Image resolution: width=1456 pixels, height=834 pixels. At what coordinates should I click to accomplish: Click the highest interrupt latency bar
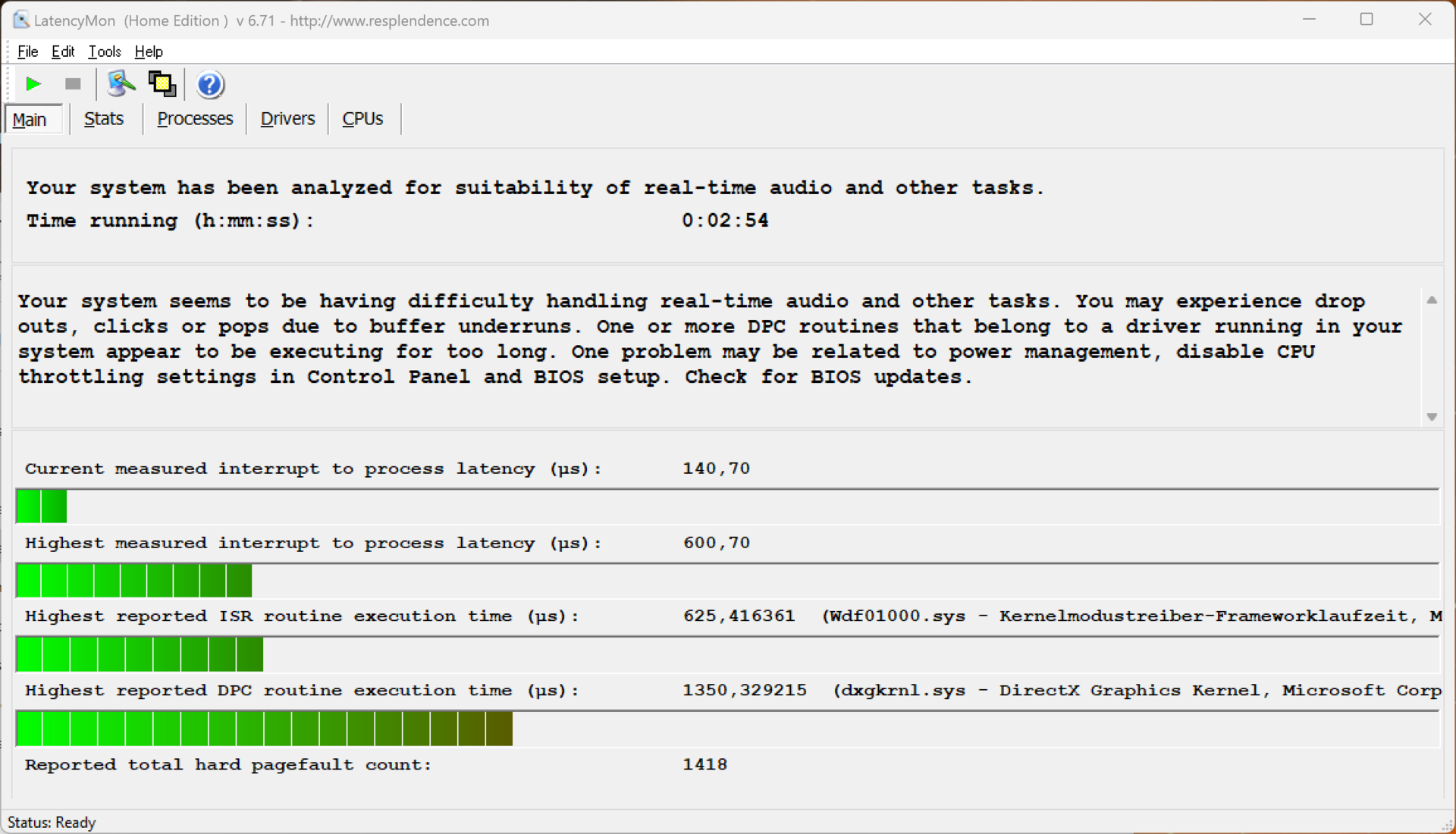coord(133,581)
